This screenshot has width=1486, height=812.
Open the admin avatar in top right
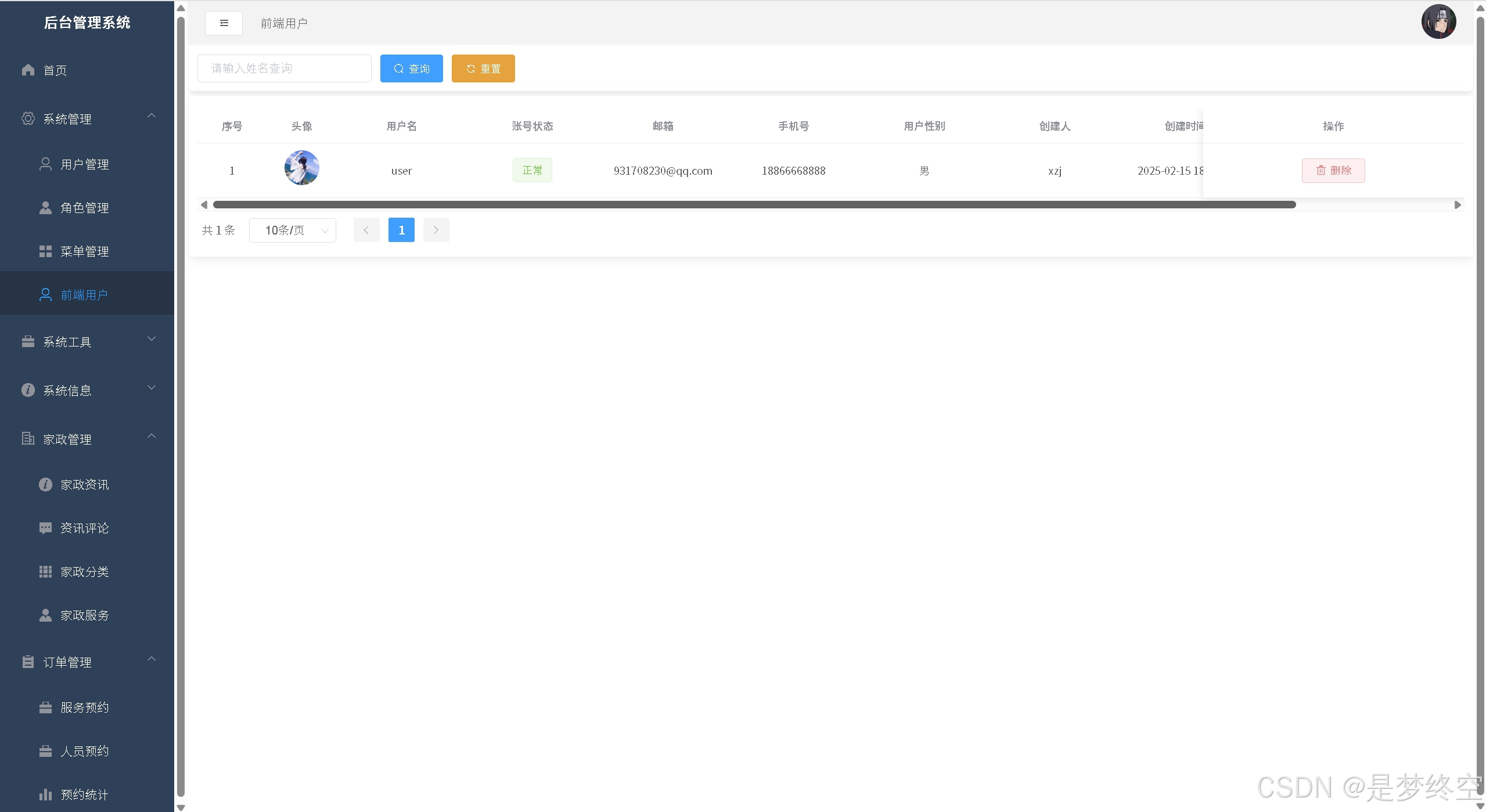1438,22
